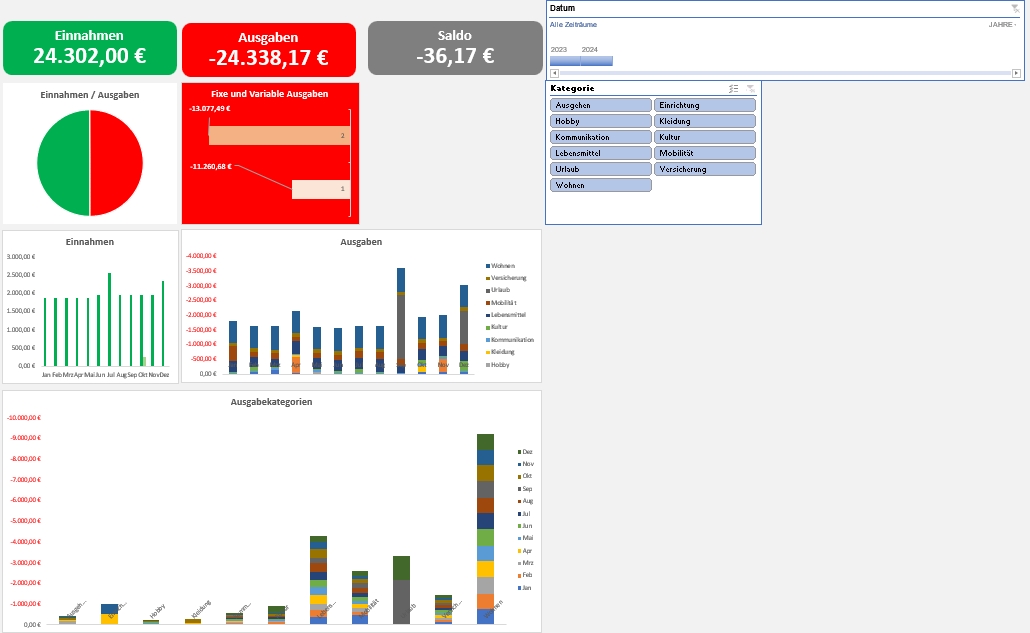Screen dimensions: 1030x633
Task: Select the 2023 timeline segment
Action: tap(565, 61)
